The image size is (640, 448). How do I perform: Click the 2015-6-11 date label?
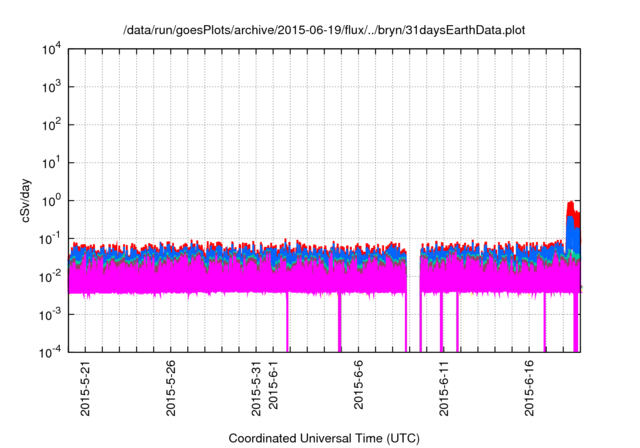(x=444, y=388)
